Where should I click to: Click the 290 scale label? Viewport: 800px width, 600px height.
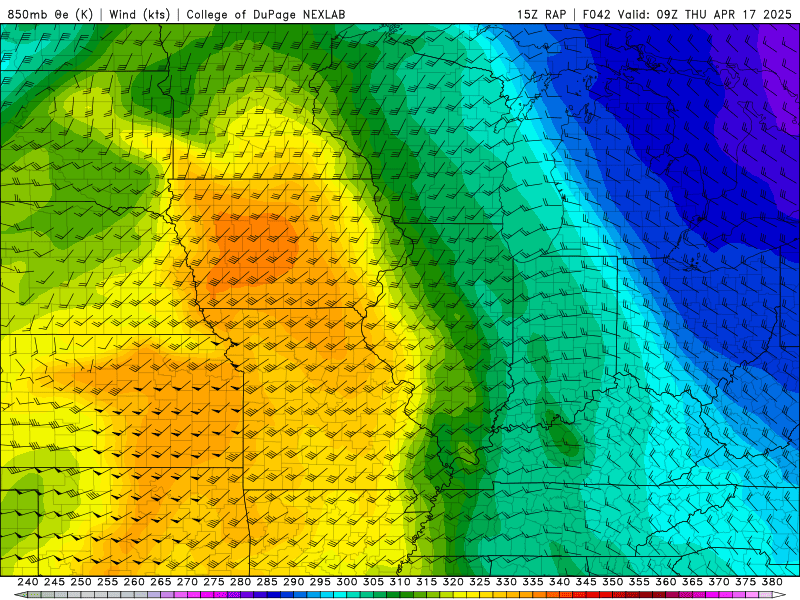pyautogui.click(x=293, y=582)
